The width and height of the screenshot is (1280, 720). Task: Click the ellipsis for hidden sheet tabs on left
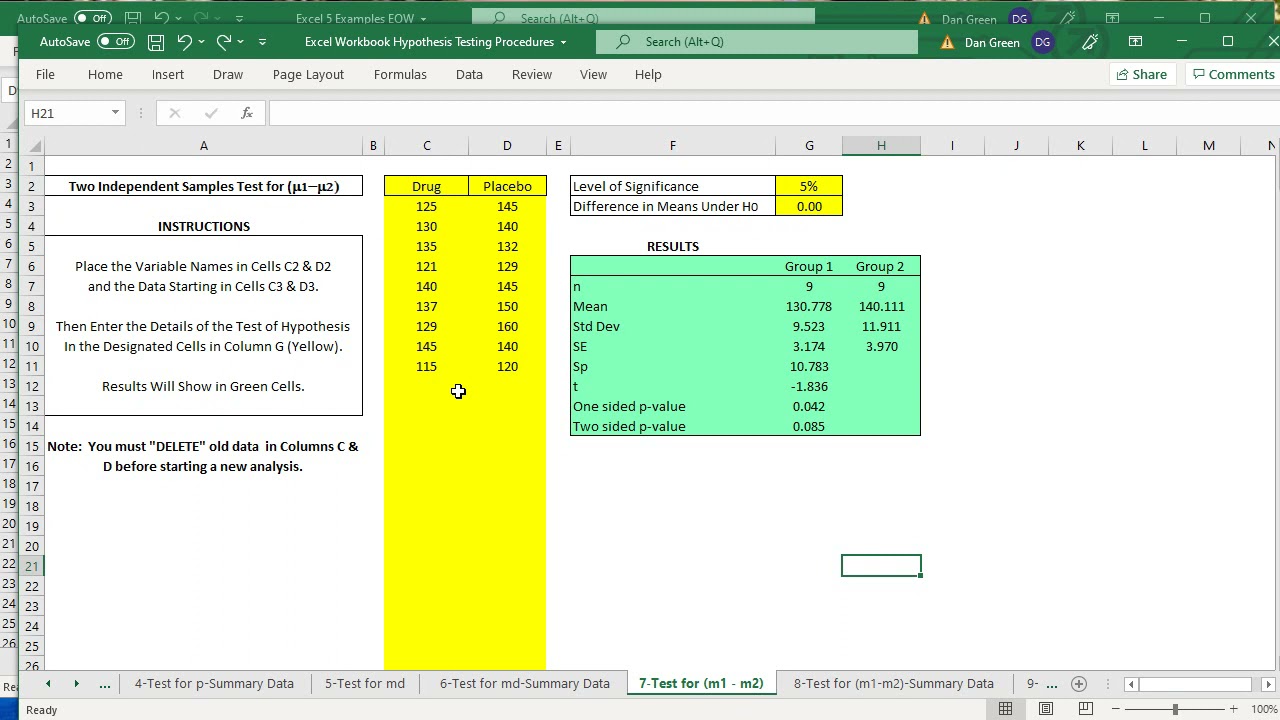tap(104, 684)
